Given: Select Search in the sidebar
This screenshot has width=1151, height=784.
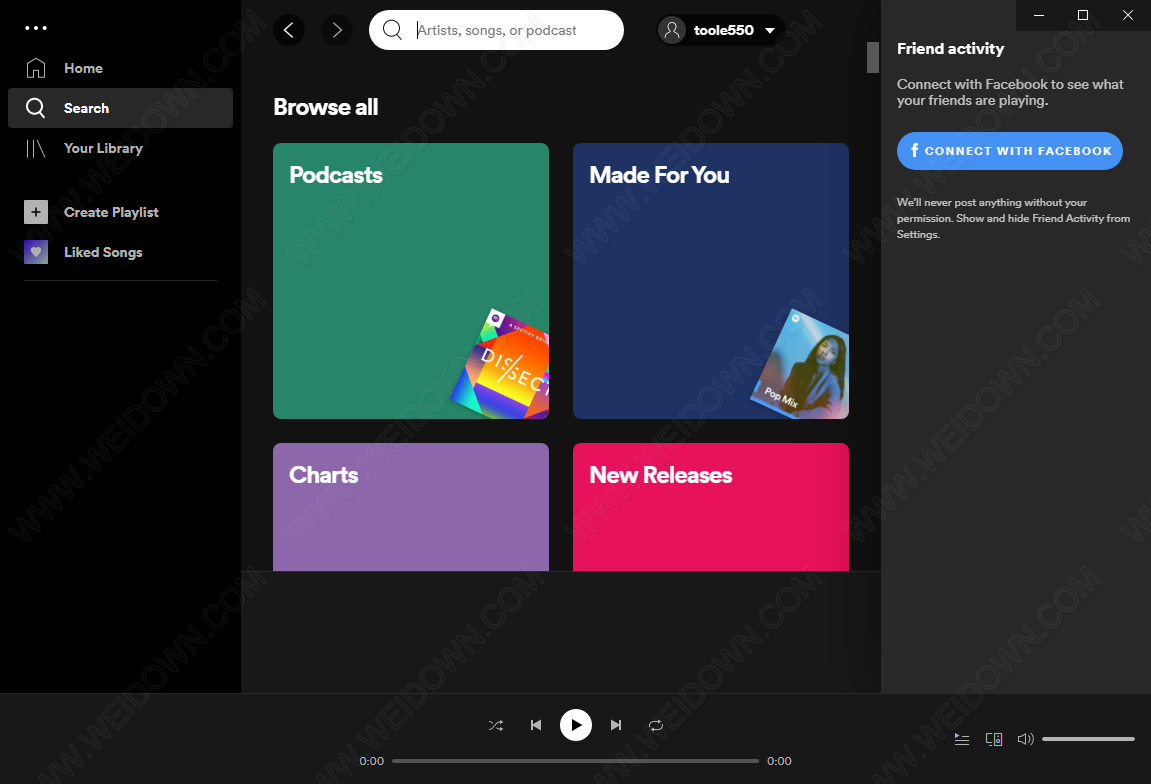Looking at the screenshot, I should [x=120, y=108].
